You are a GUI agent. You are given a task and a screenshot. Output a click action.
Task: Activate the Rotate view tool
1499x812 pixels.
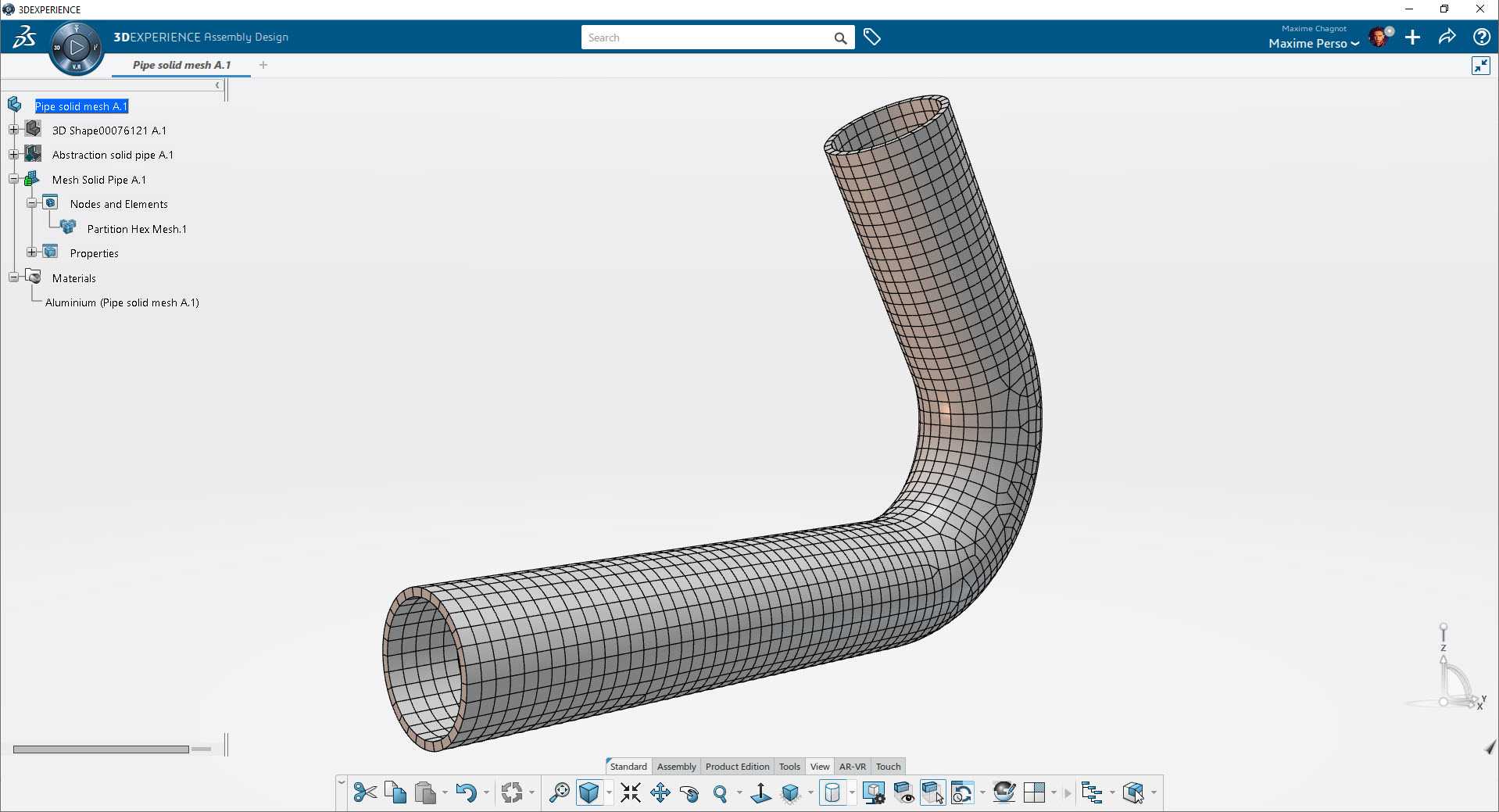[689, 792]
